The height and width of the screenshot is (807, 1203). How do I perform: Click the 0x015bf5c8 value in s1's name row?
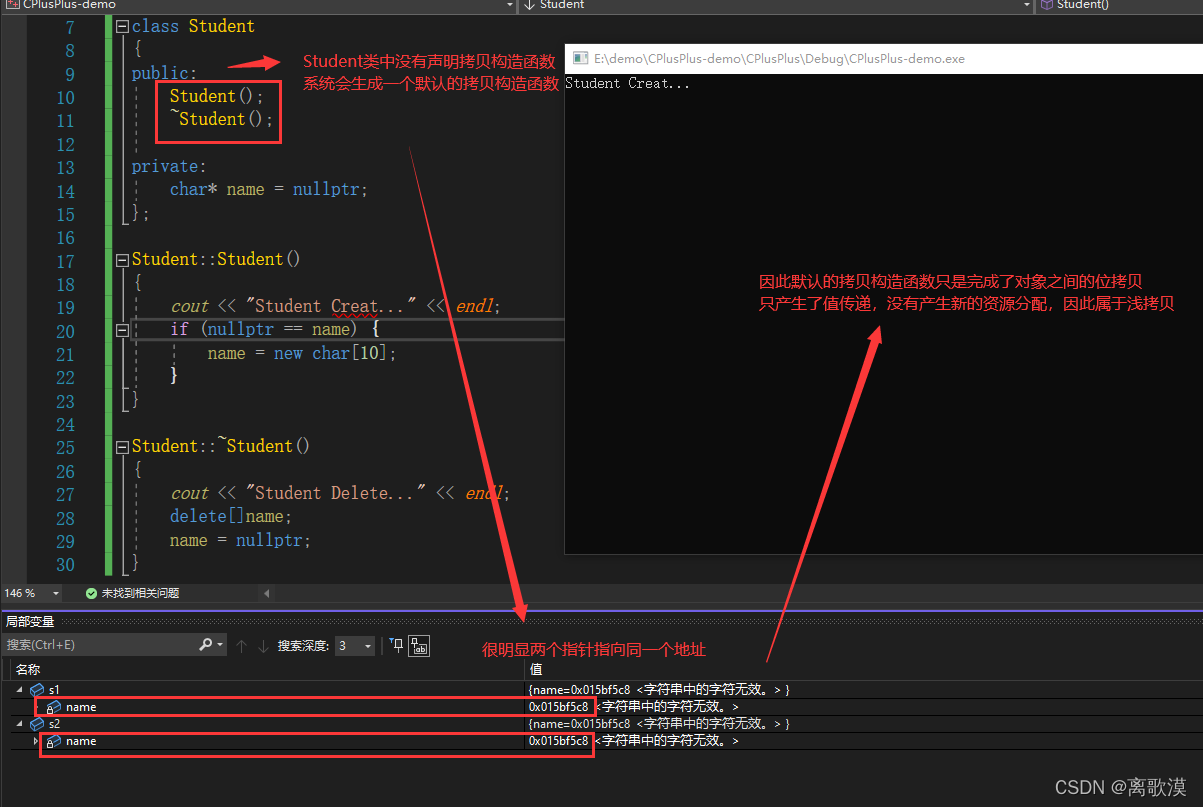click(558, 707)
